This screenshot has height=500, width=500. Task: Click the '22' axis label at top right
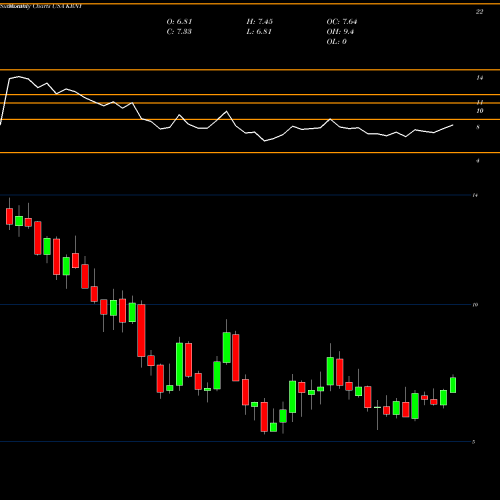click(x=479, y=12)
